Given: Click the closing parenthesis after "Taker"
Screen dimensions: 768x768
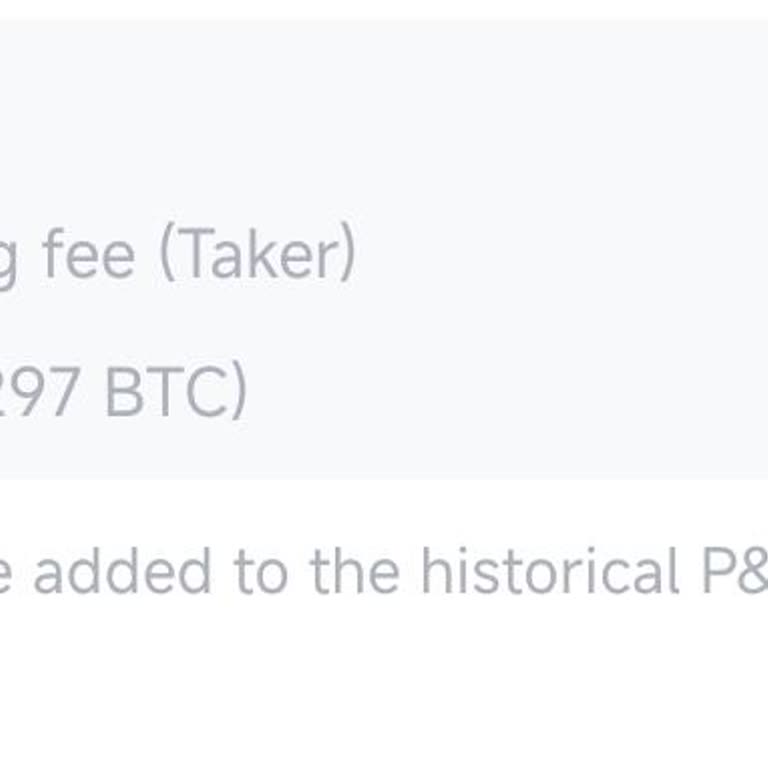Looking at the screenshot, I should point(346,256).
